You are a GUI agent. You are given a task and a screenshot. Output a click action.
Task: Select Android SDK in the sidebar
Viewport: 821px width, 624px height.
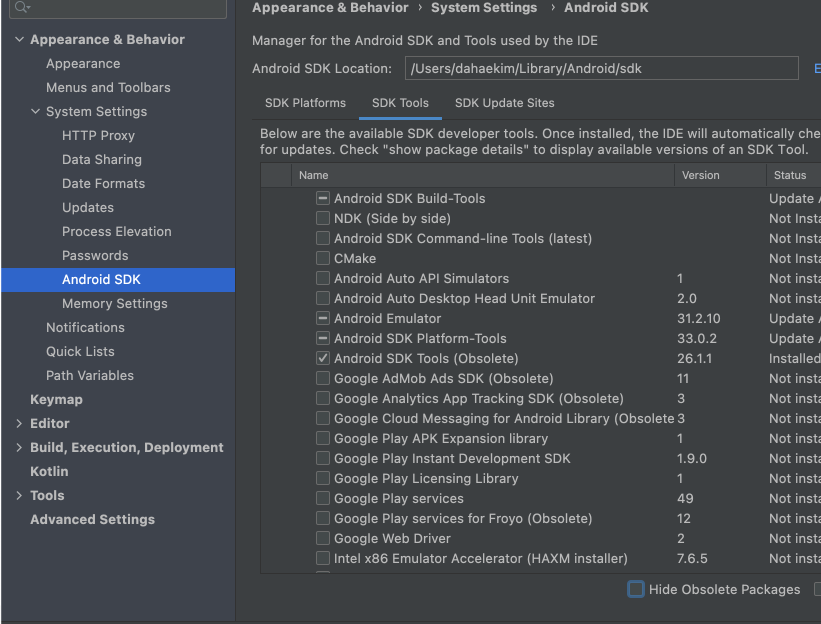118,280
